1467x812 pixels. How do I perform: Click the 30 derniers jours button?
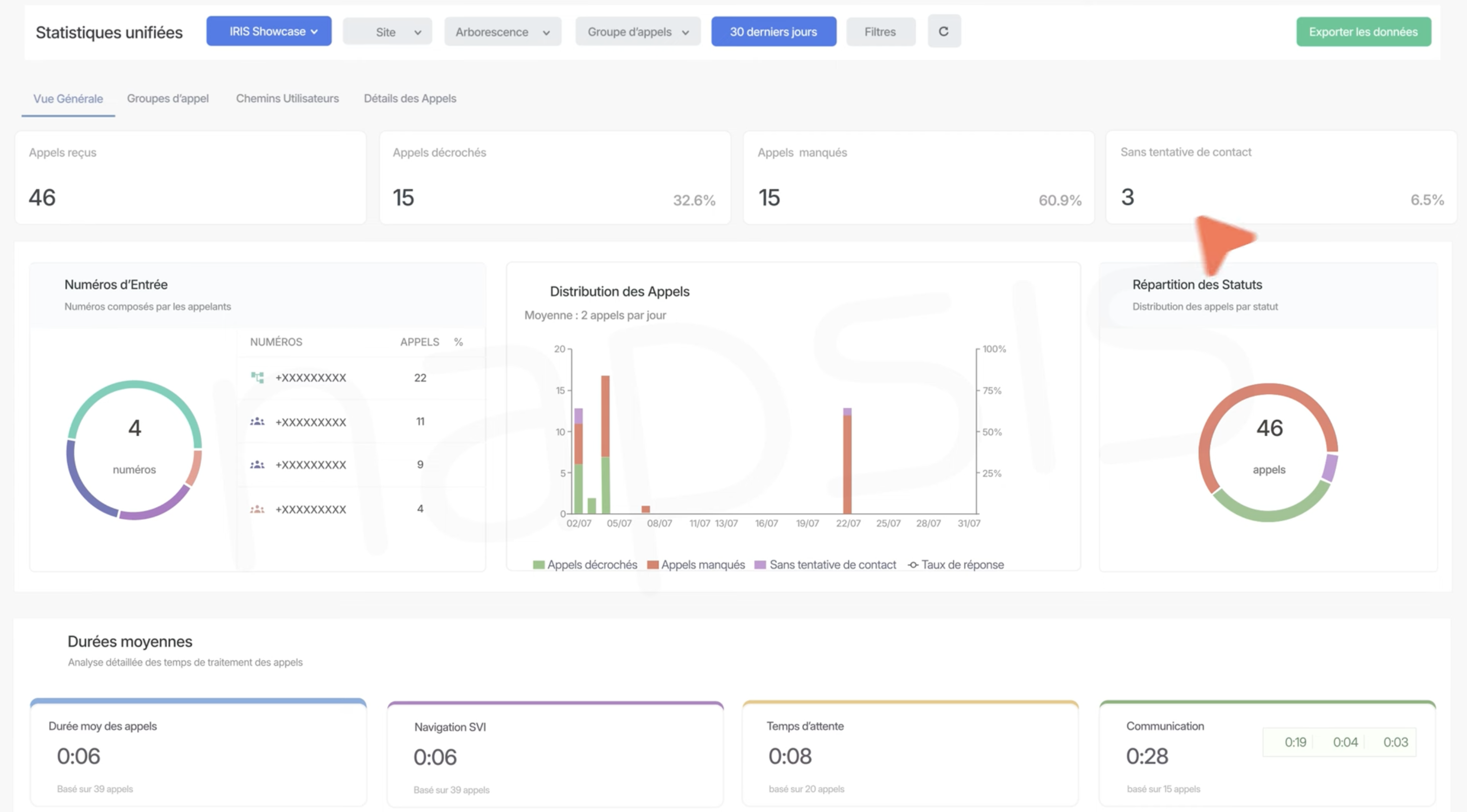point(773,32)
